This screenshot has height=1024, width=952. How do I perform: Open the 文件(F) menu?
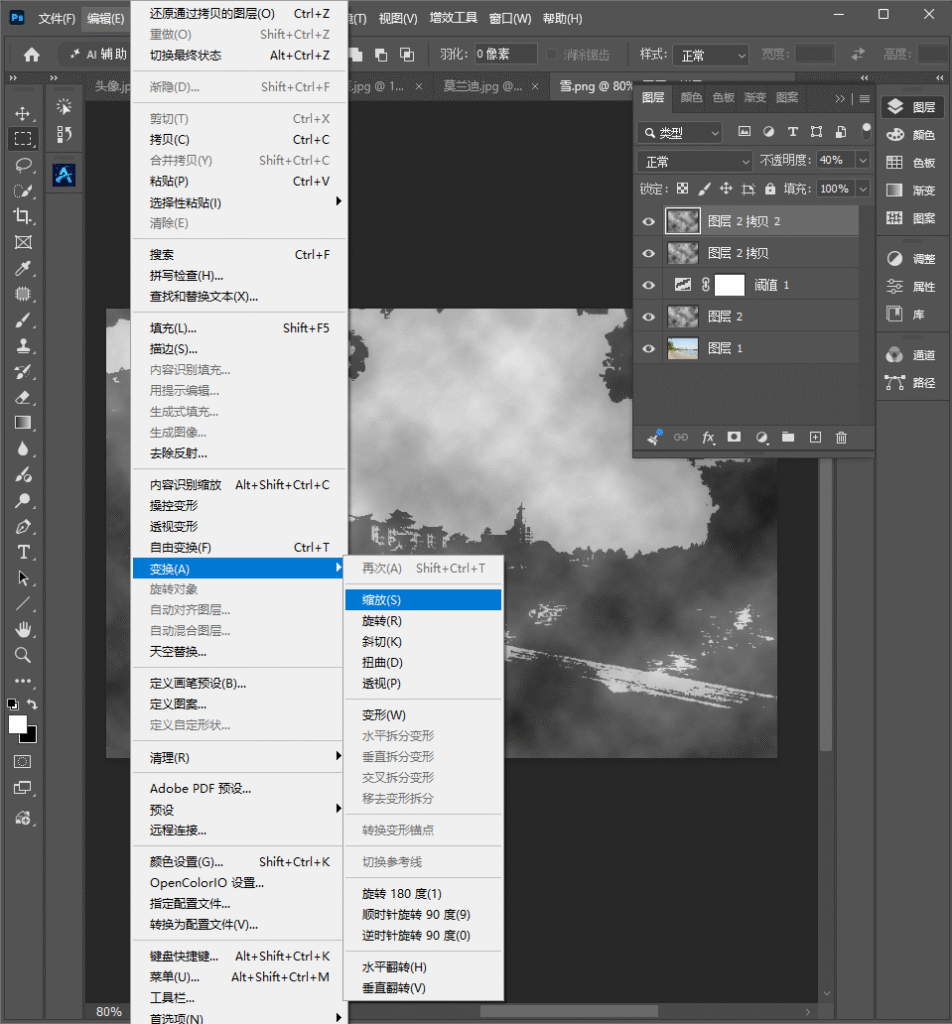click(x=57, y=18)
